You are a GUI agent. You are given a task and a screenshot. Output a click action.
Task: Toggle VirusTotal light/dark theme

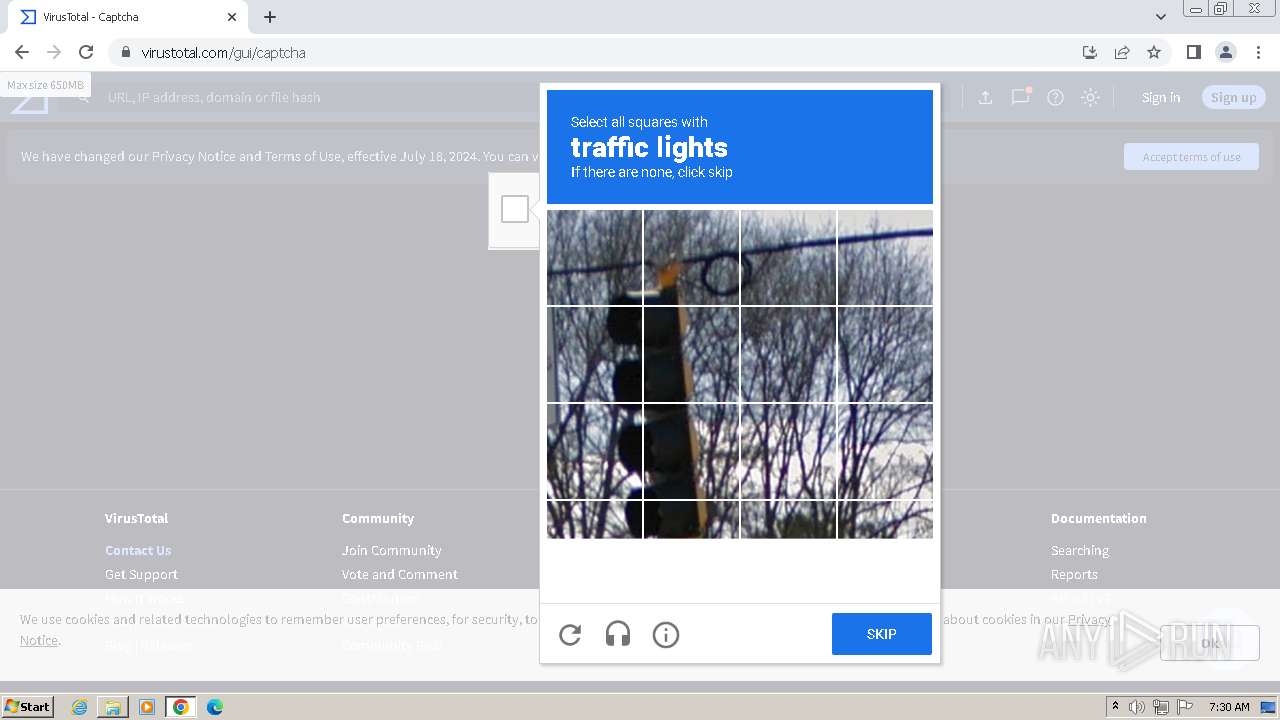1091,97
